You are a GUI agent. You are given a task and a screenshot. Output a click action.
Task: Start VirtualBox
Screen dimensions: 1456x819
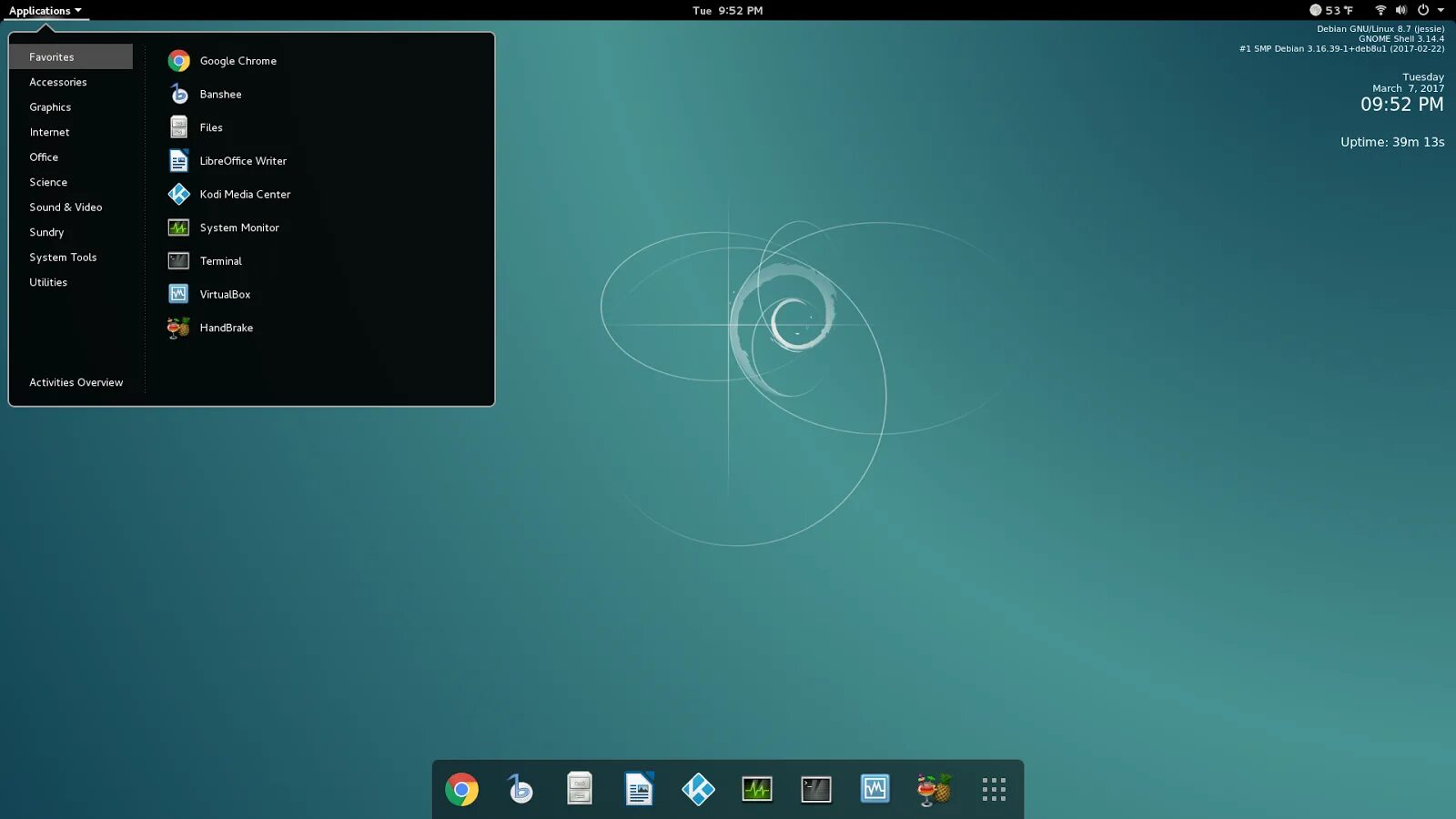(225, 294)
